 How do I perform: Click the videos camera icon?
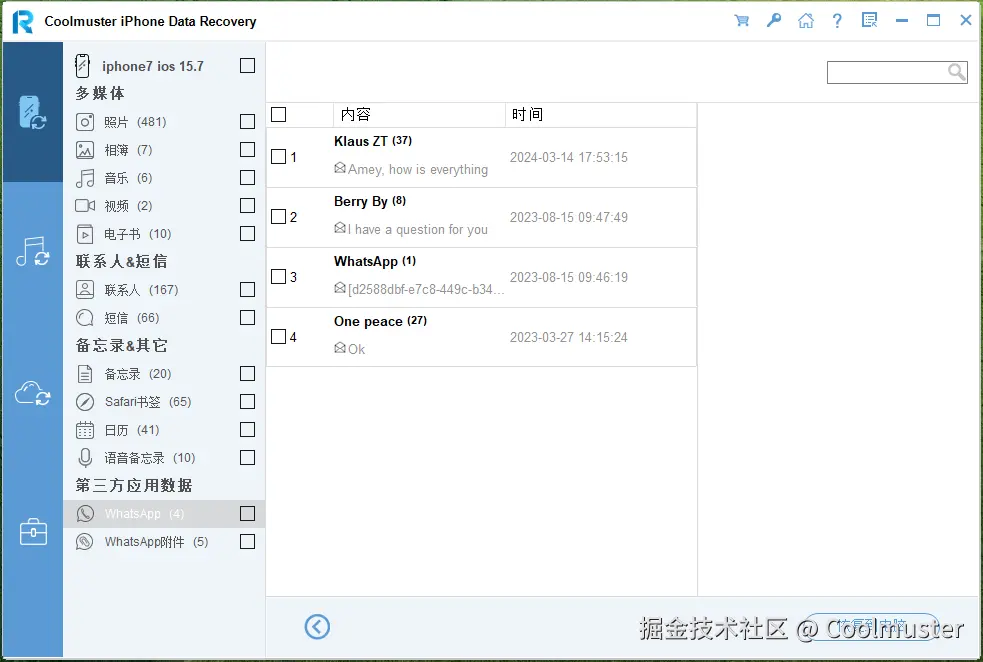(85, 206)
